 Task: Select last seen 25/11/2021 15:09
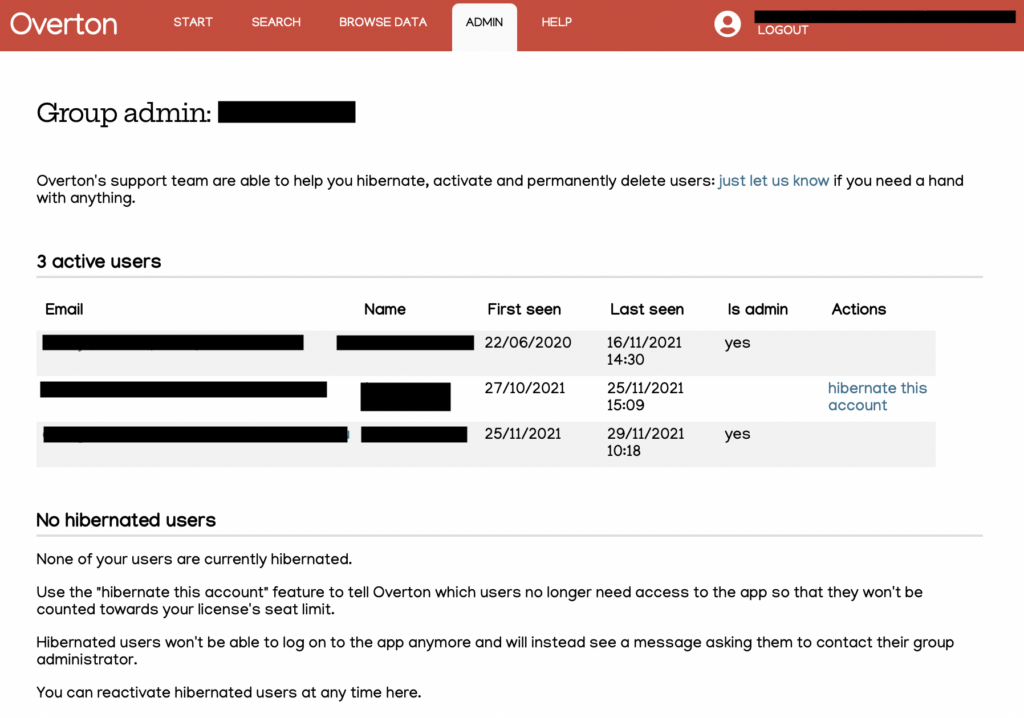point(645,397)
